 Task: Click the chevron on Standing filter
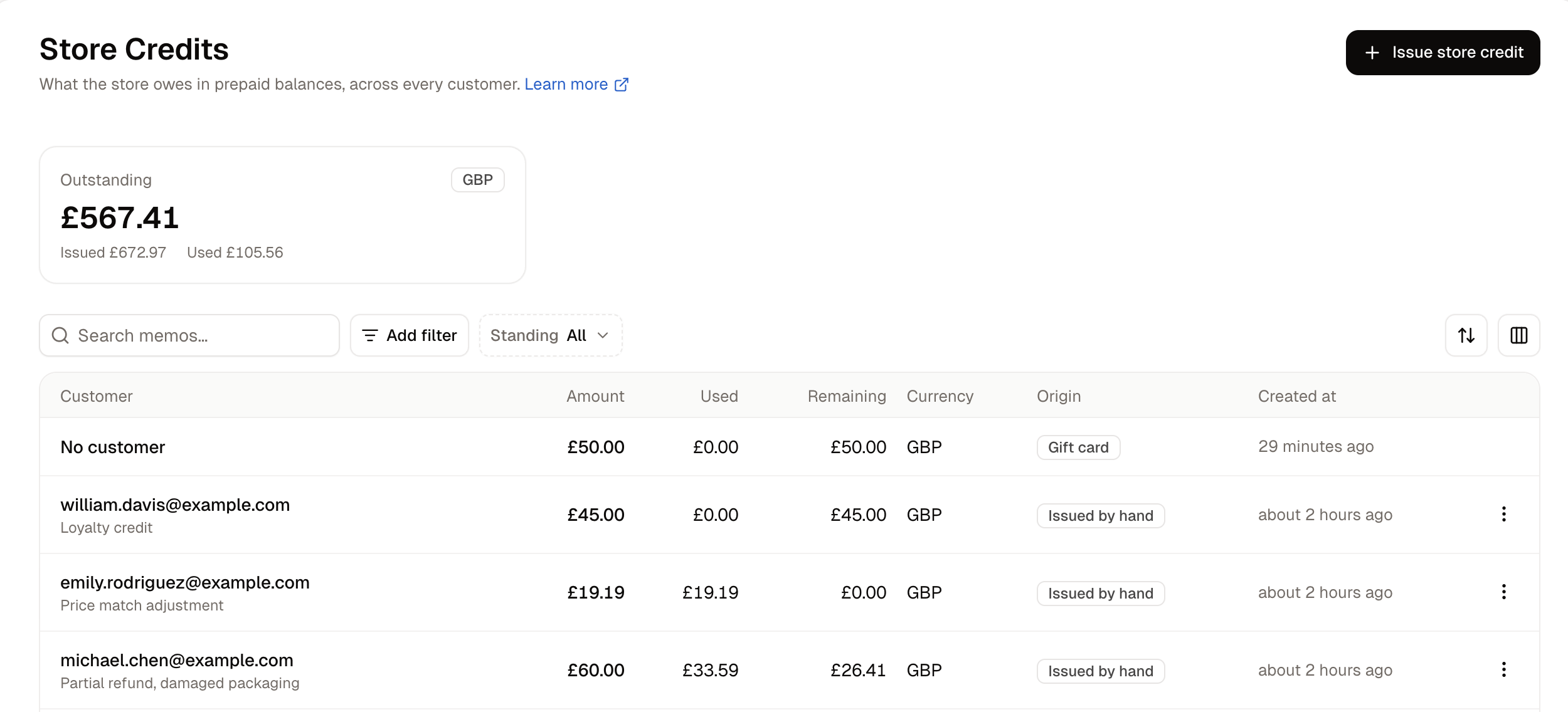click(603, 335)
